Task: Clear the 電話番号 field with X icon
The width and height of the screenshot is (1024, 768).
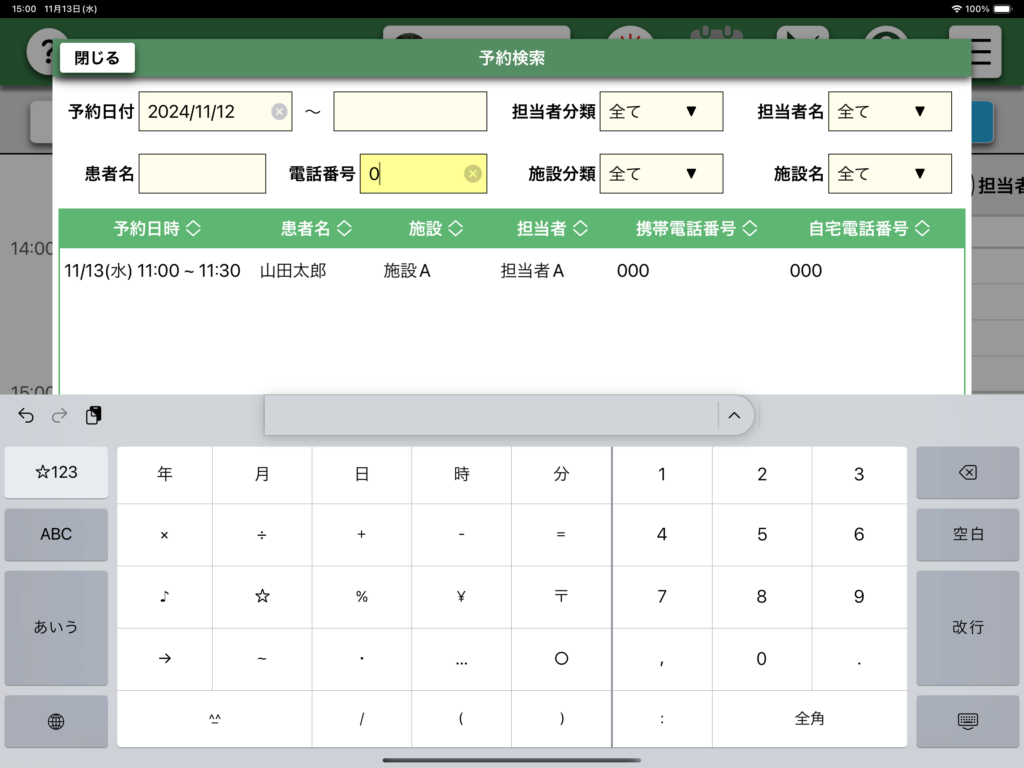Action: 473,174
